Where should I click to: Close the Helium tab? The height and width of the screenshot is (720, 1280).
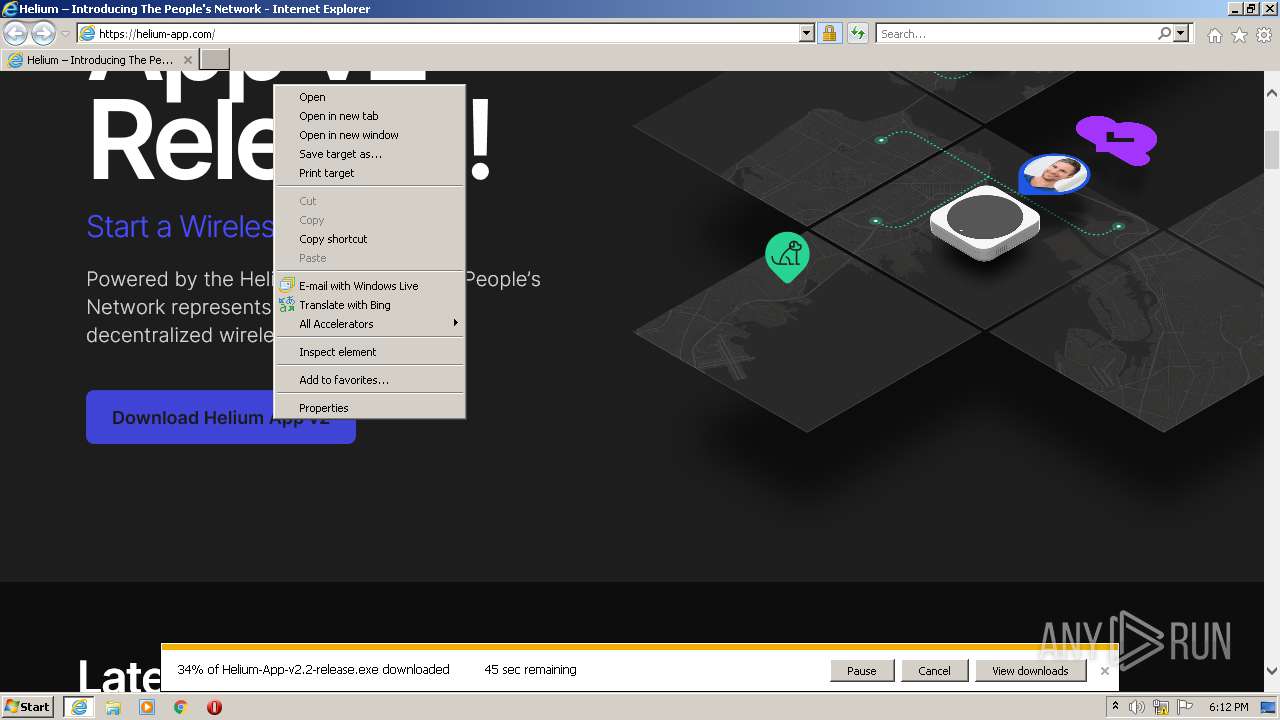pos(187,60)
